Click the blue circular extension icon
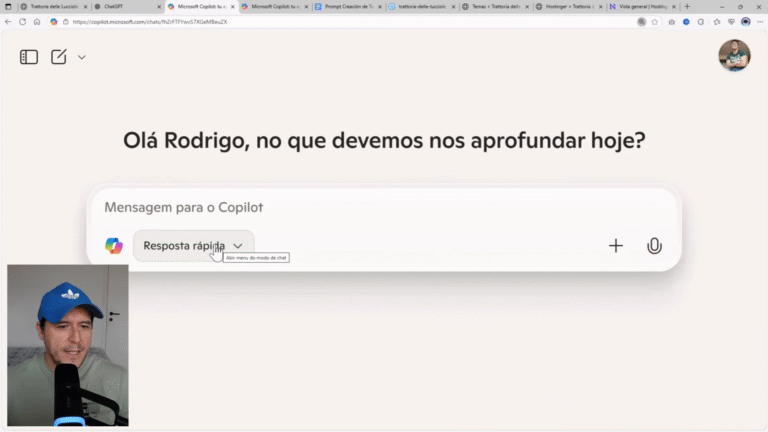Image resolution: width=768 pixels, height=432 pixels. click(x=686, y=22)
